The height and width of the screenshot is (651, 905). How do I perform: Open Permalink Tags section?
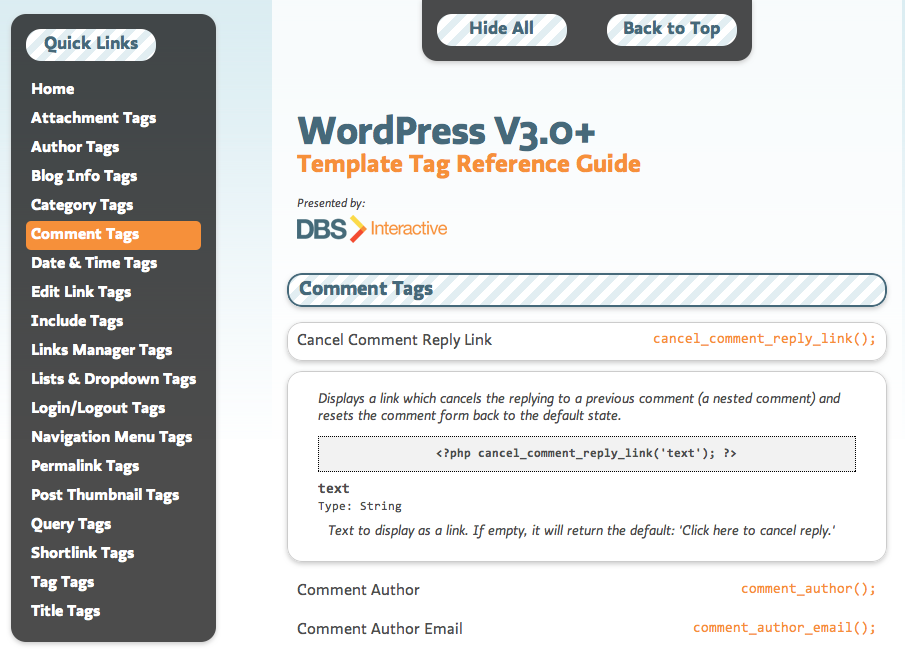tap(85, 466)
